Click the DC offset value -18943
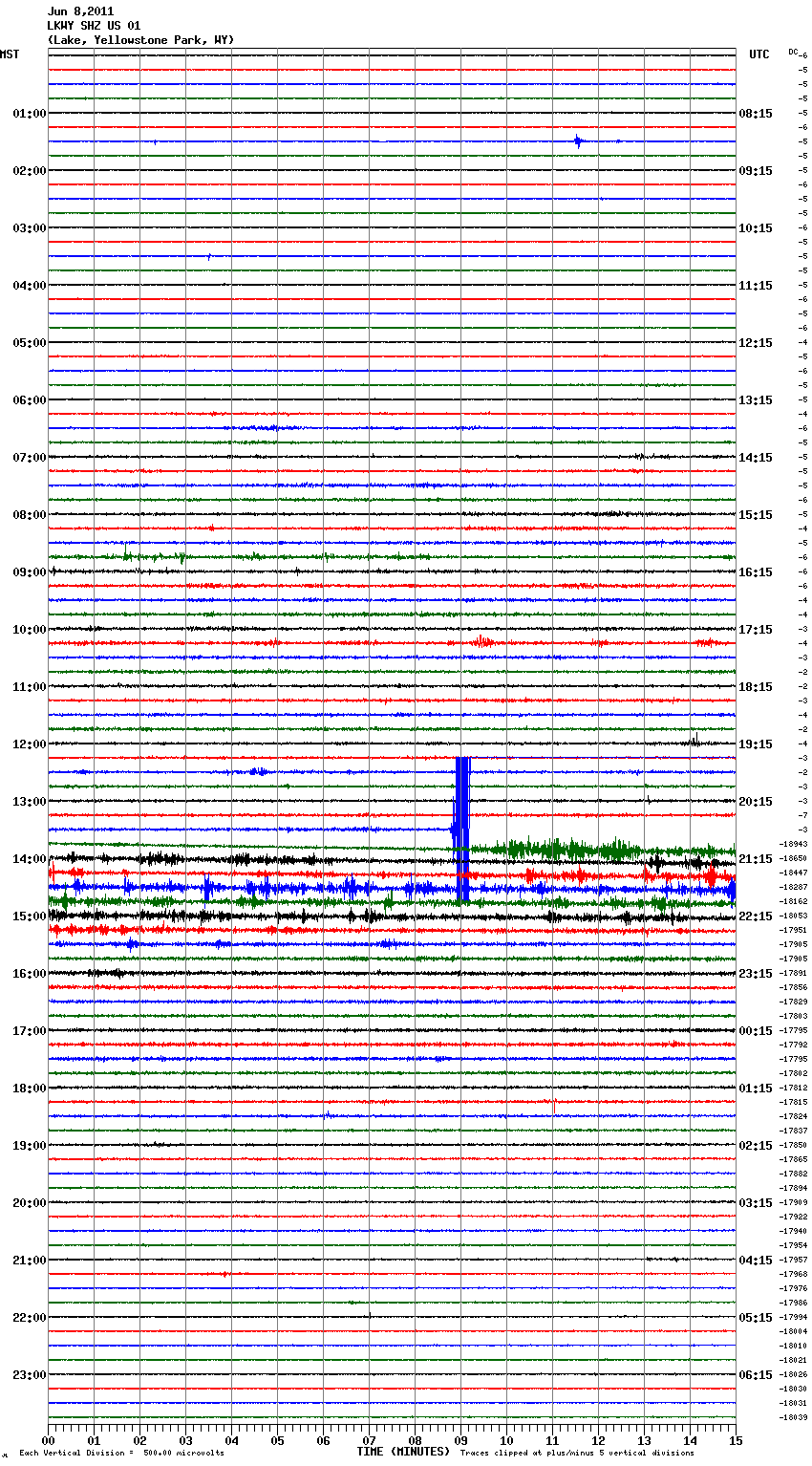Image resolution: width=812 pixels, height=1466 pixels. click(x=794, y=844)
